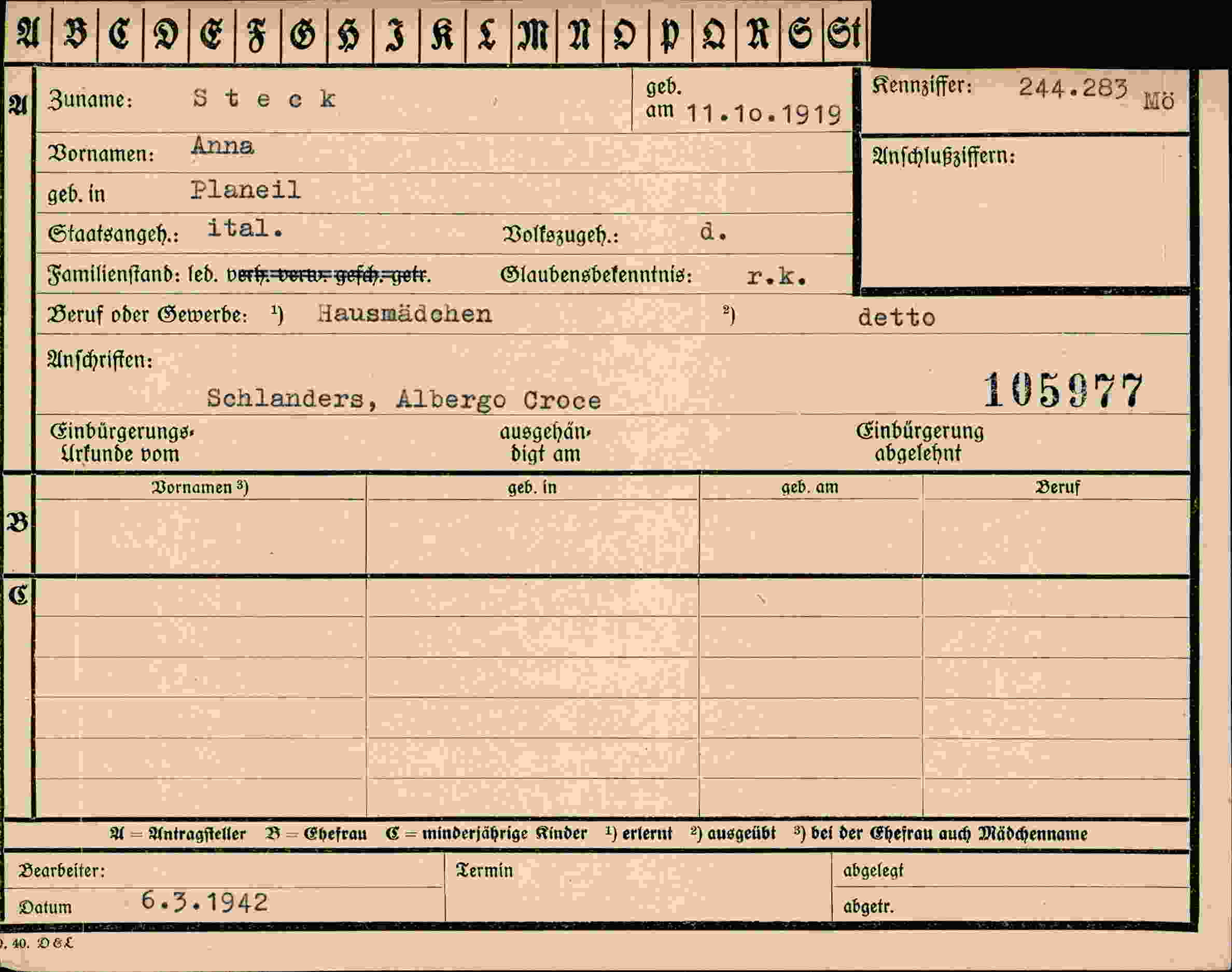Click the 'abgetr.' label
The height and width of the screenshot is (972, 1232).
[869, 906]
